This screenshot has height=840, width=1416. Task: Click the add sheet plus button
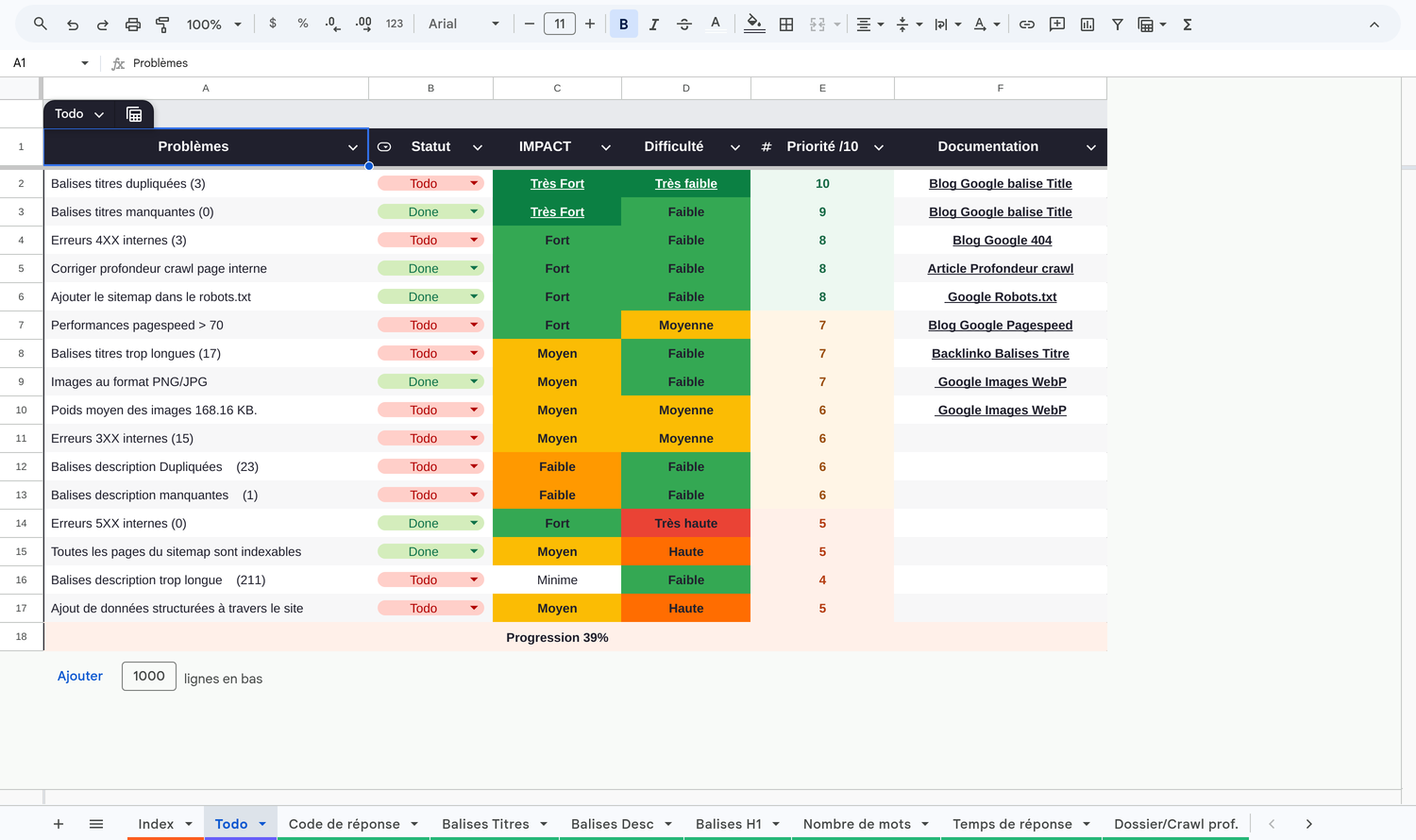(x=59, y=824)
